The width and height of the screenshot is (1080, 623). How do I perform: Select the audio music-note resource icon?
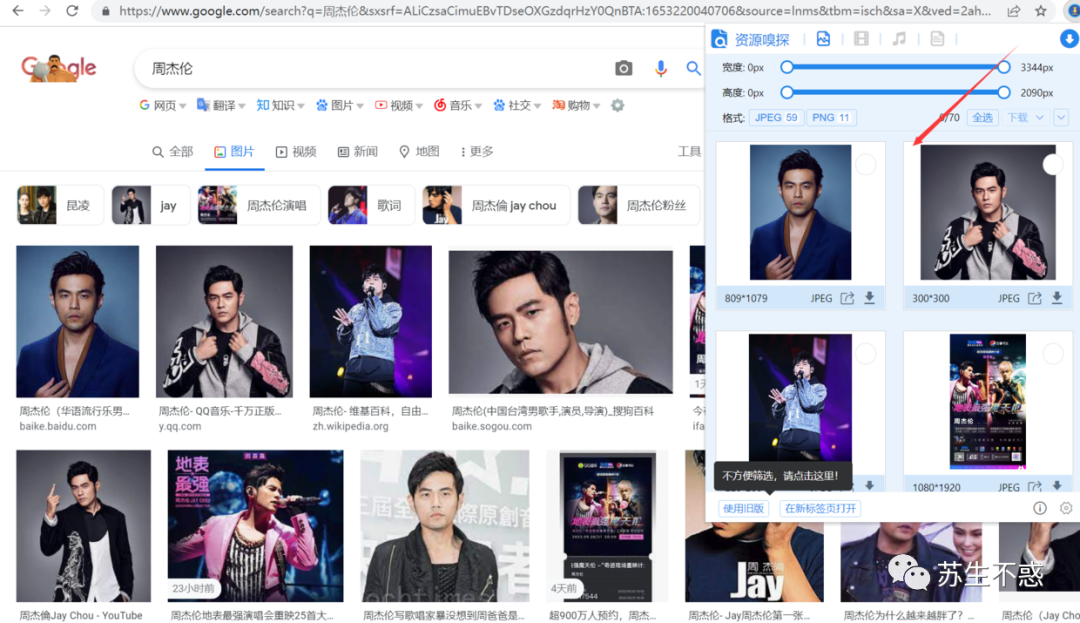(899, 39)
